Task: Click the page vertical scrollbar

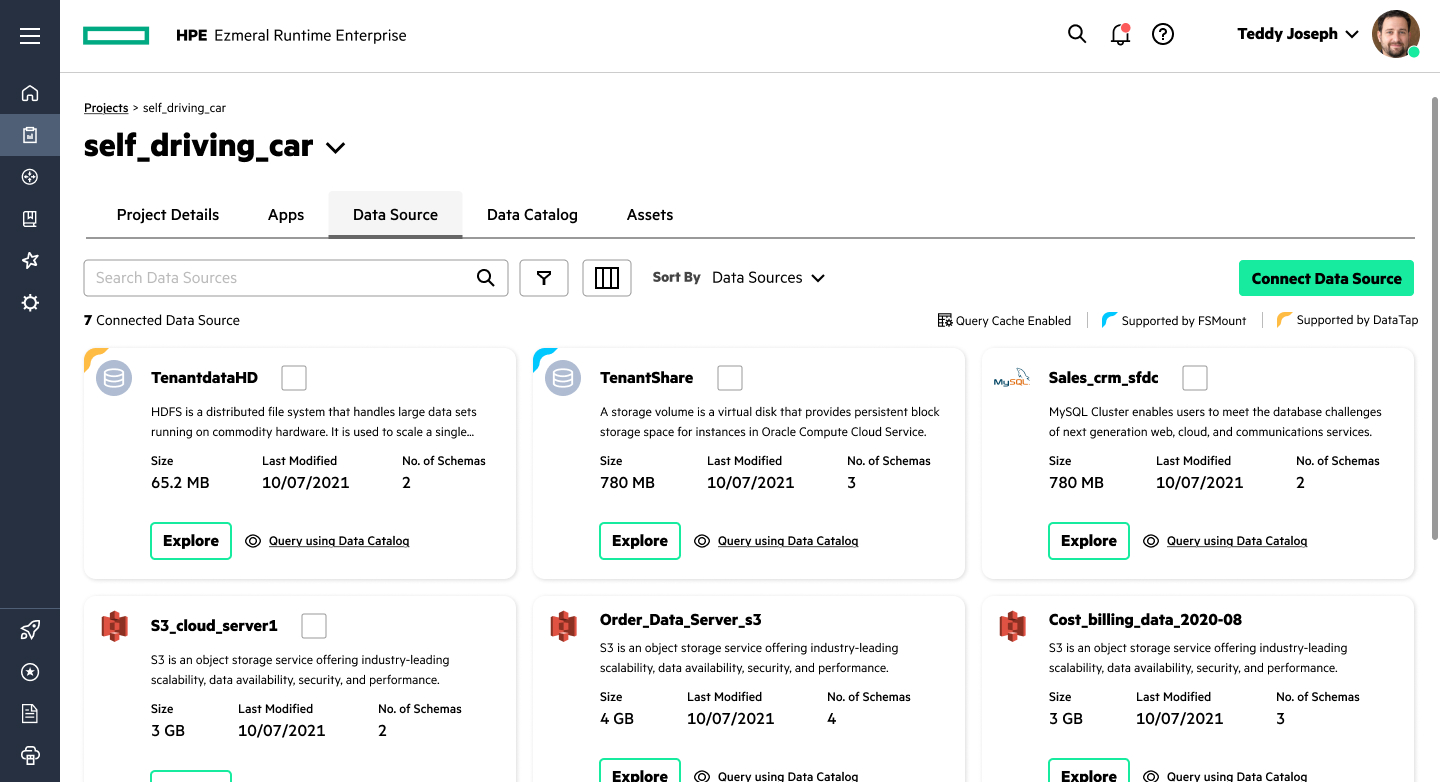Action: pyautogui.click(x=1434, y=320)
